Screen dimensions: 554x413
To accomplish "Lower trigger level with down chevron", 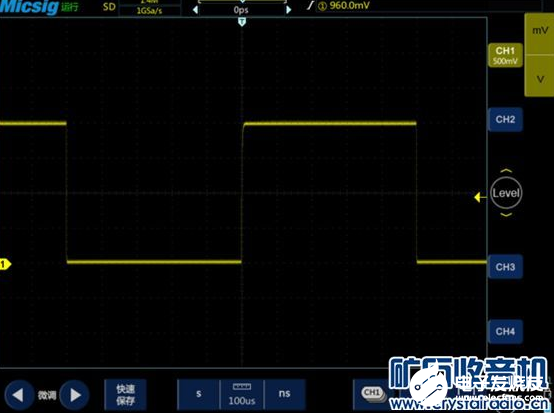I will coord(506,215).
